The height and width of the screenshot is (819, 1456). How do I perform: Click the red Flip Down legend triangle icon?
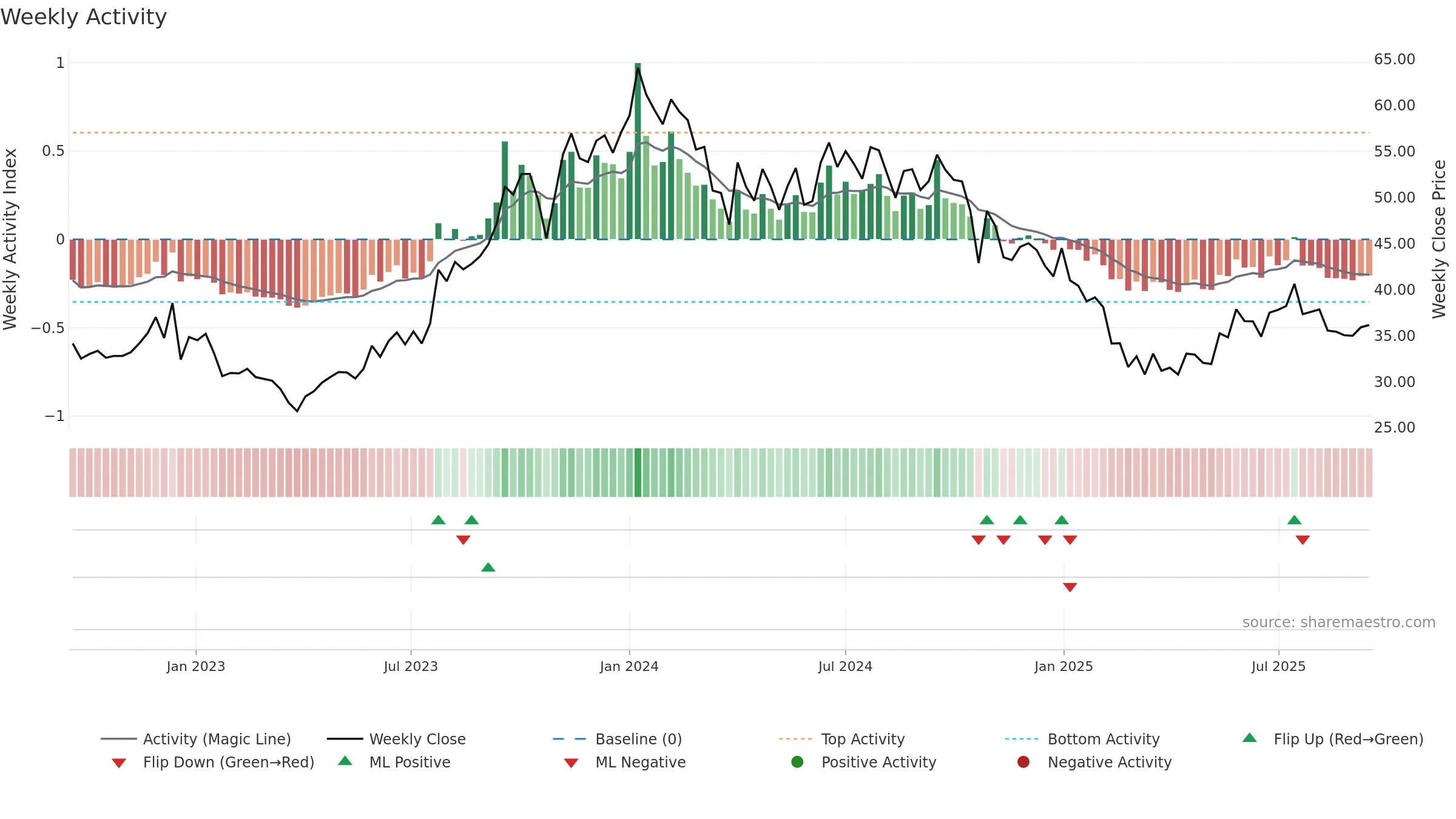click(x=119, y=763)
